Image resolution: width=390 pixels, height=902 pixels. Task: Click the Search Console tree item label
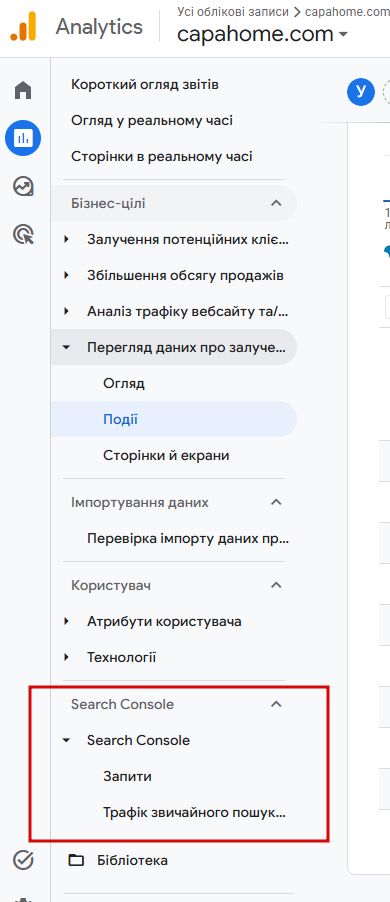click(x=138, y=740)
